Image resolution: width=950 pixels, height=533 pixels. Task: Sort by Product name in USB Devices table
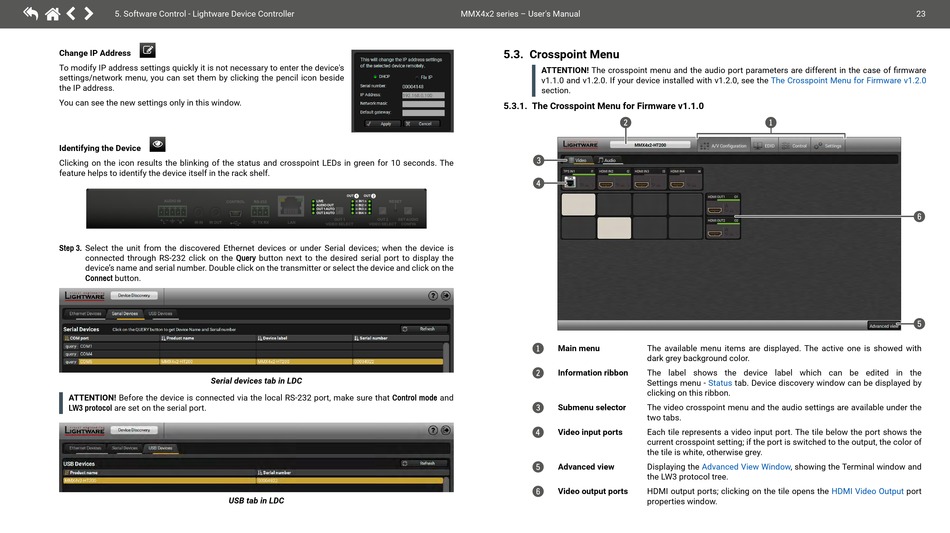(159, 472)
